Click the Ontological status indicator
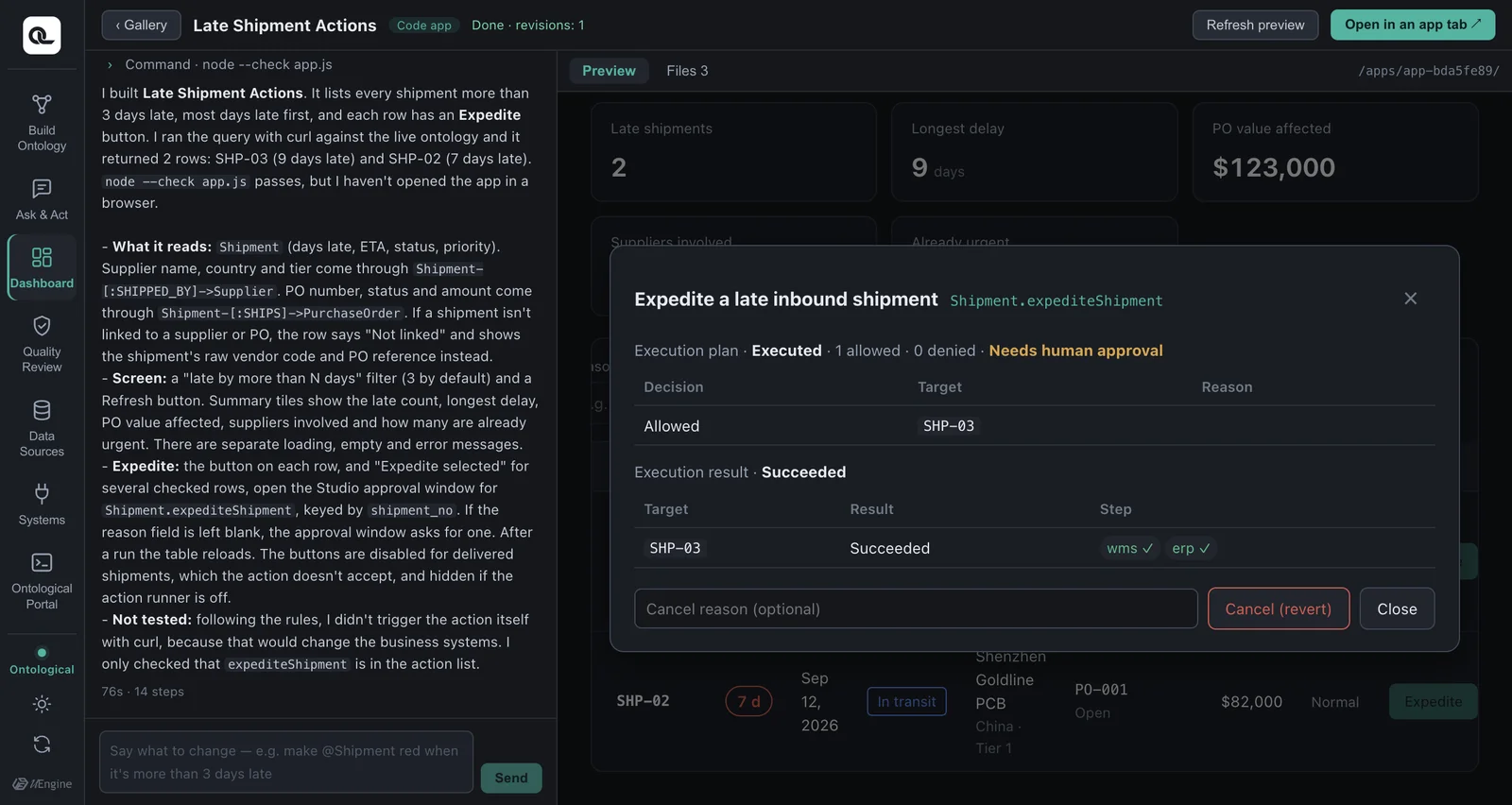The height and width of the screenshot is (805, 1512). (42, 660)
